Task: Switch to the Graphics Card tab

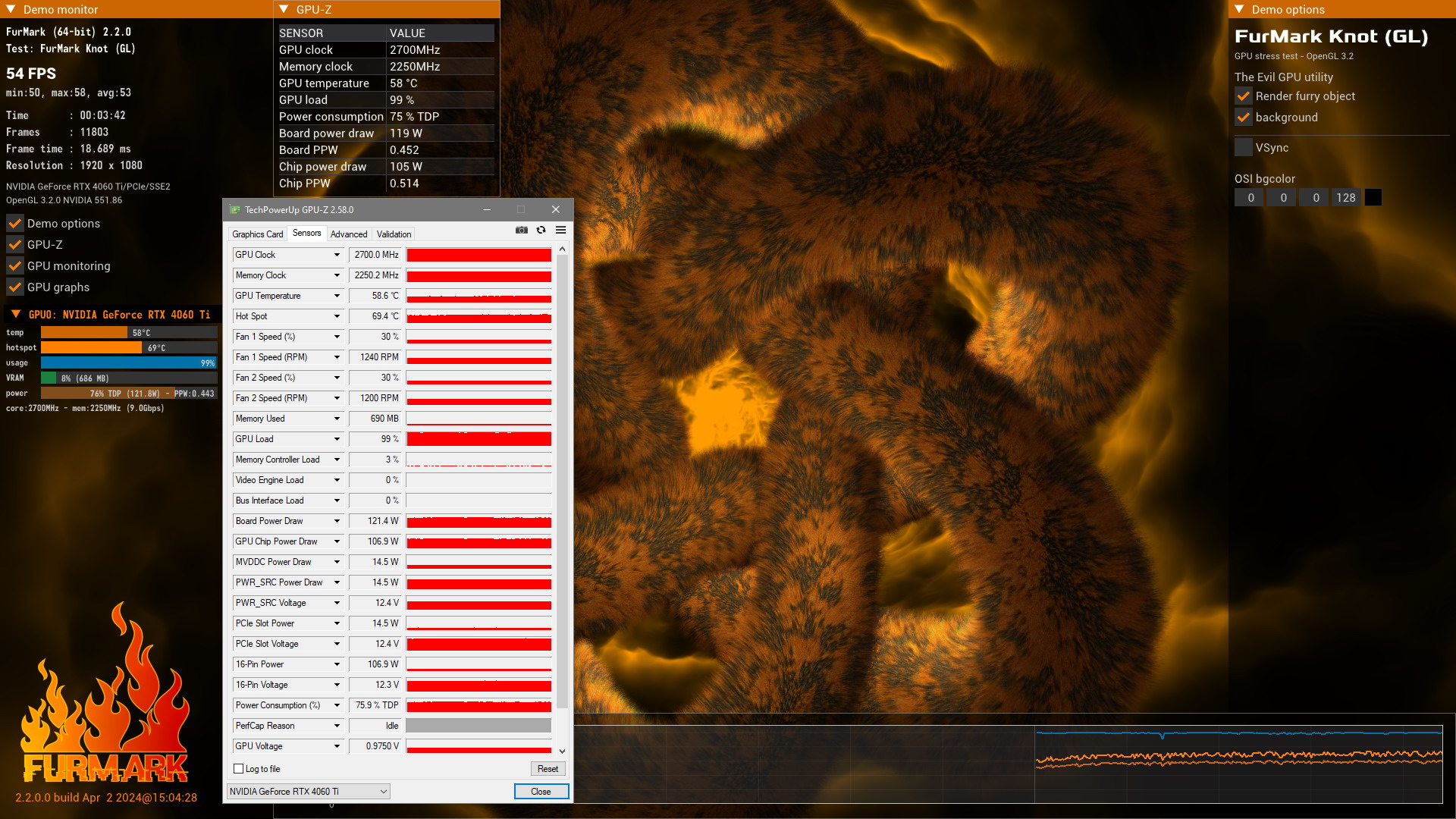Action: pos(257,234)
